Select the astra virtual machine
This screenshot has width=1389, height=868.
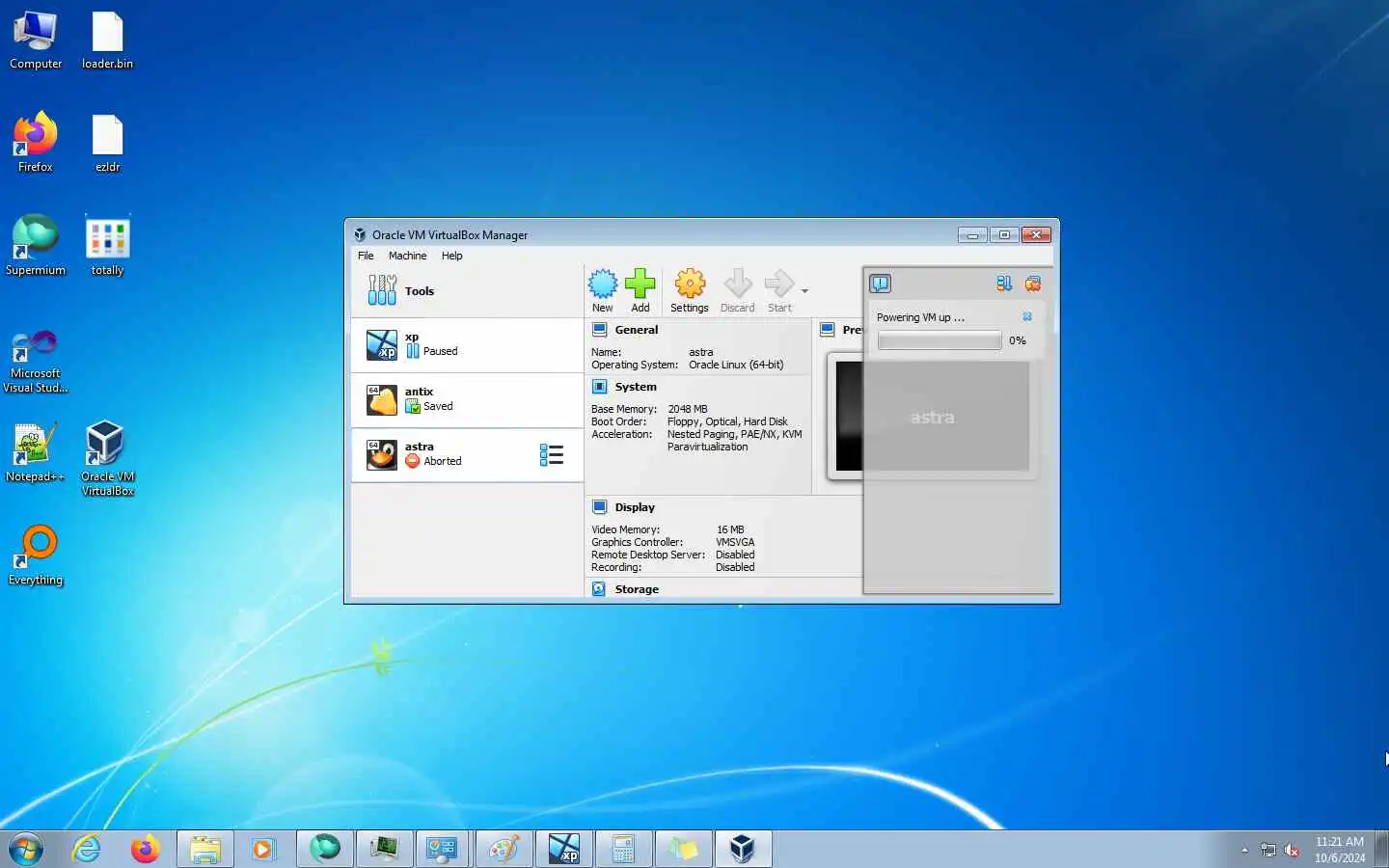pyautogui.click(x=468, y=454)
